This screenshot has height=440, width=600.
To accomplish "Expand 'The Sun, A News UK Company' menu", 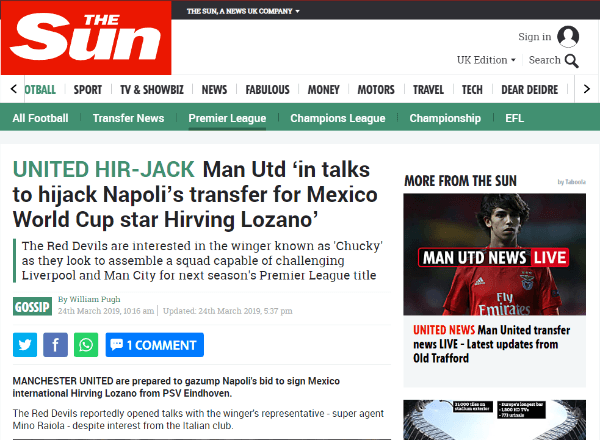I will pos(243,11).
